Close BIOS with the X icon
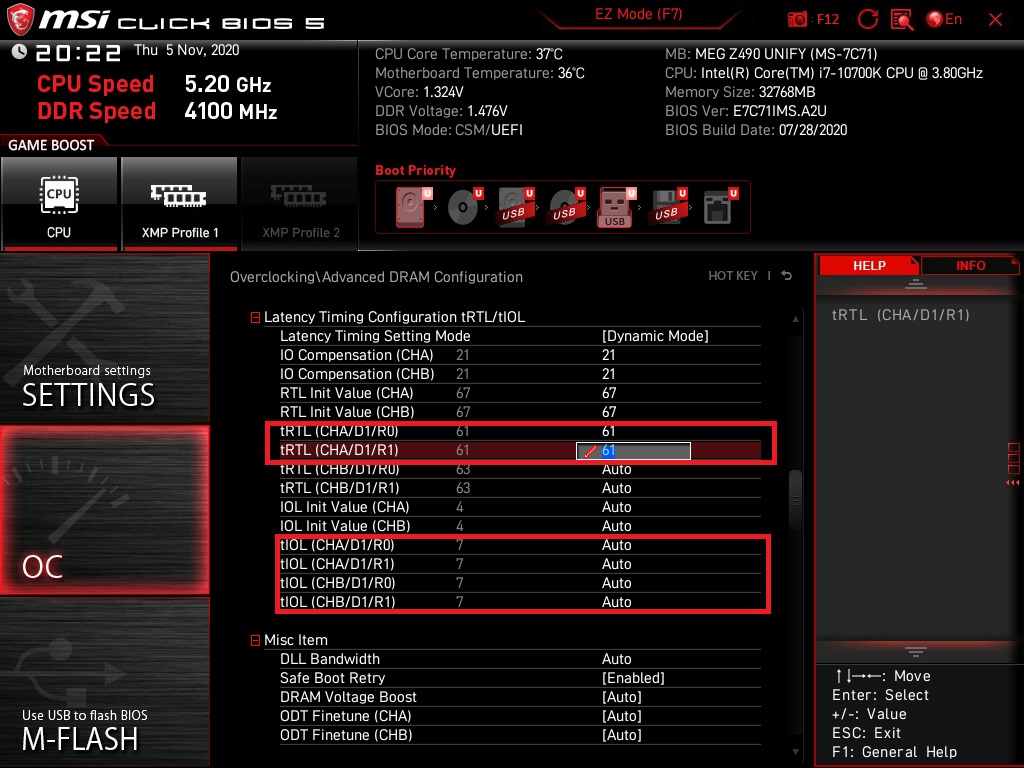Screen dimensions: 1024x768 coord(995,20)
